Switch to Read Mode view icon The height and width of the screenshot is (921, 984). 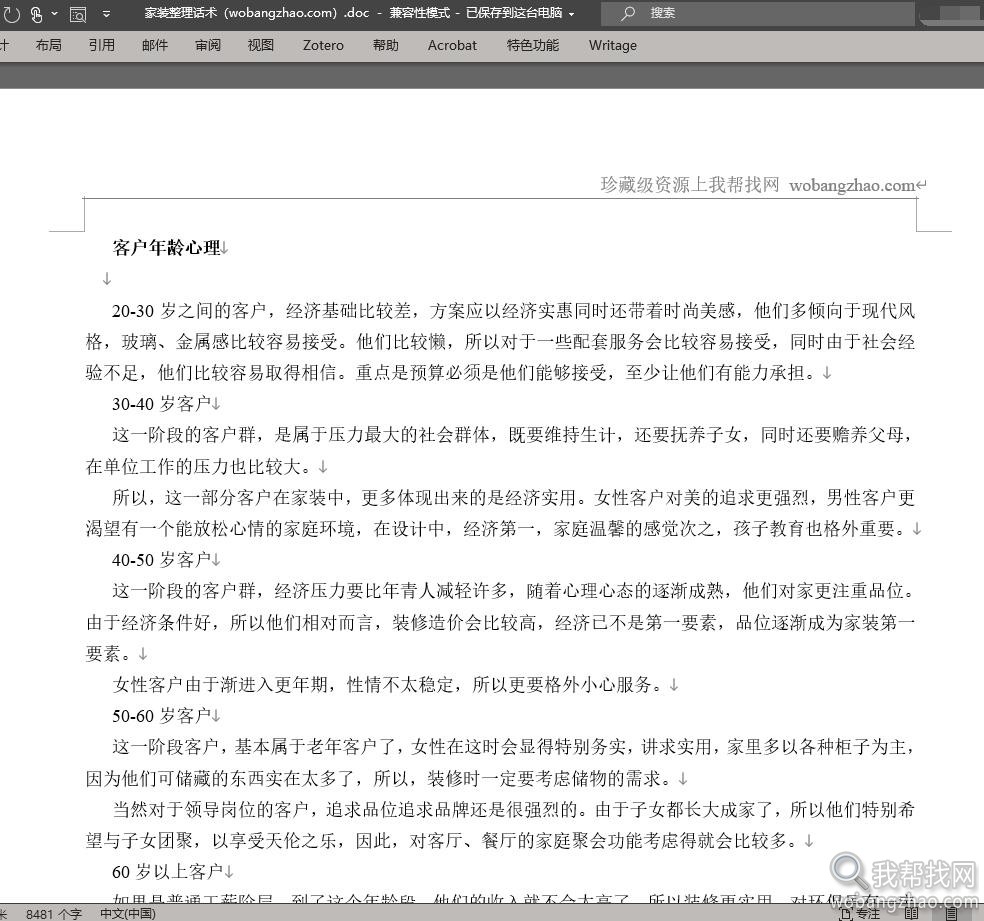click(911, 913)
